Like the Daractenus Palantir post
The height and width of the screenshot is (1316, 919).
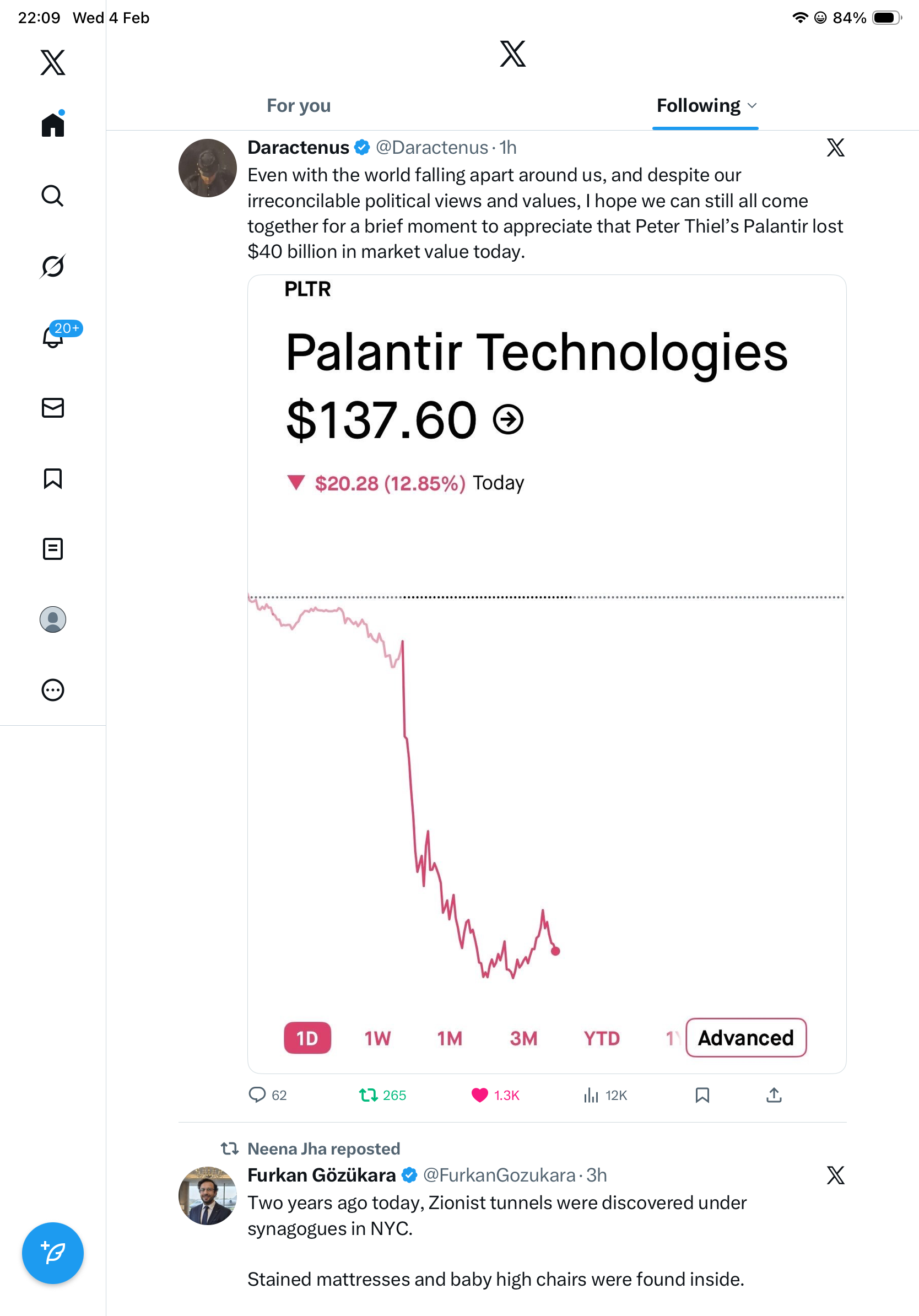click(x=480, y=1096)
